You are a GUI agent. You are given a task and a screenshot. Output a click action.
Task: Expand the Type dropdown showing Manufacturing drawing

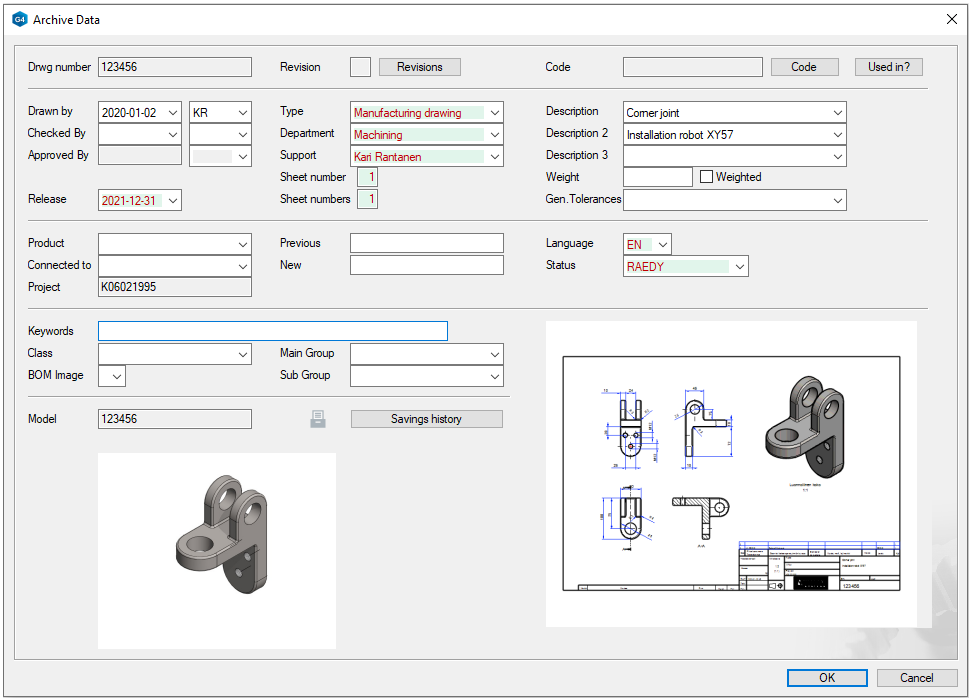(495, 113)
